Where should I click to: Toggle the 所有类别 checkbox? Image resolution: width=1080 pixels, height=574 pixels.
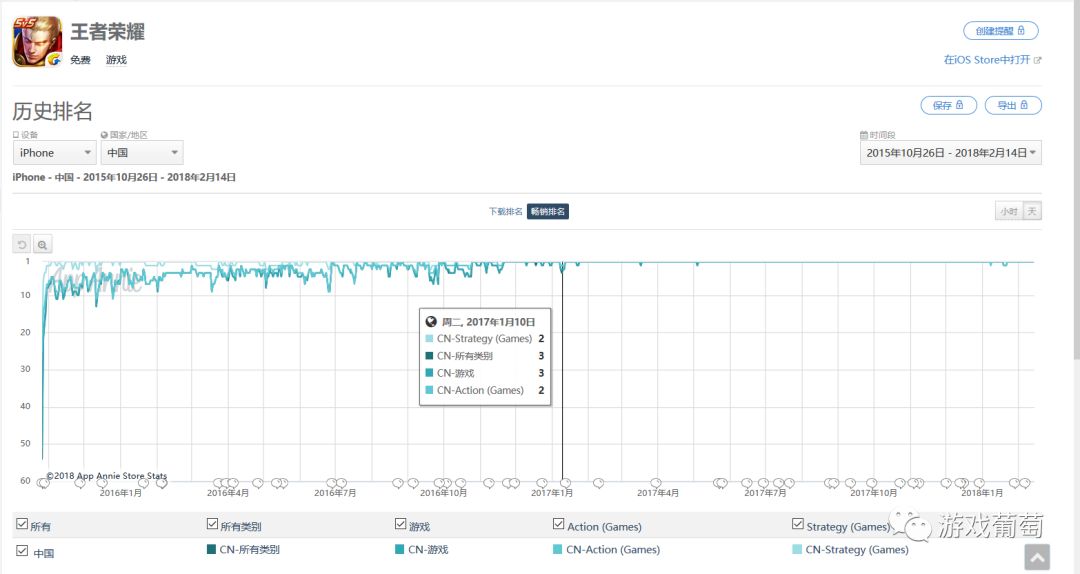[212, 524]
